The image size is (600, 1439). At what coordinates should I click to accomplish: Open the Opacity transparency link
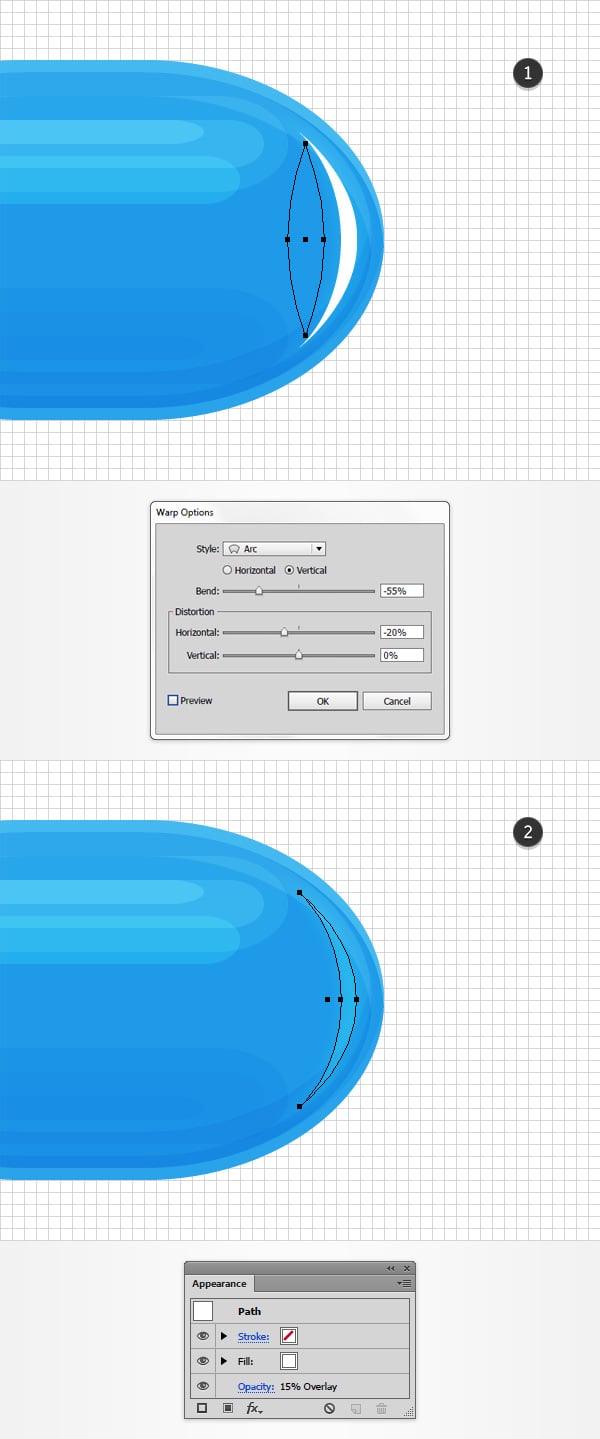255,1387
